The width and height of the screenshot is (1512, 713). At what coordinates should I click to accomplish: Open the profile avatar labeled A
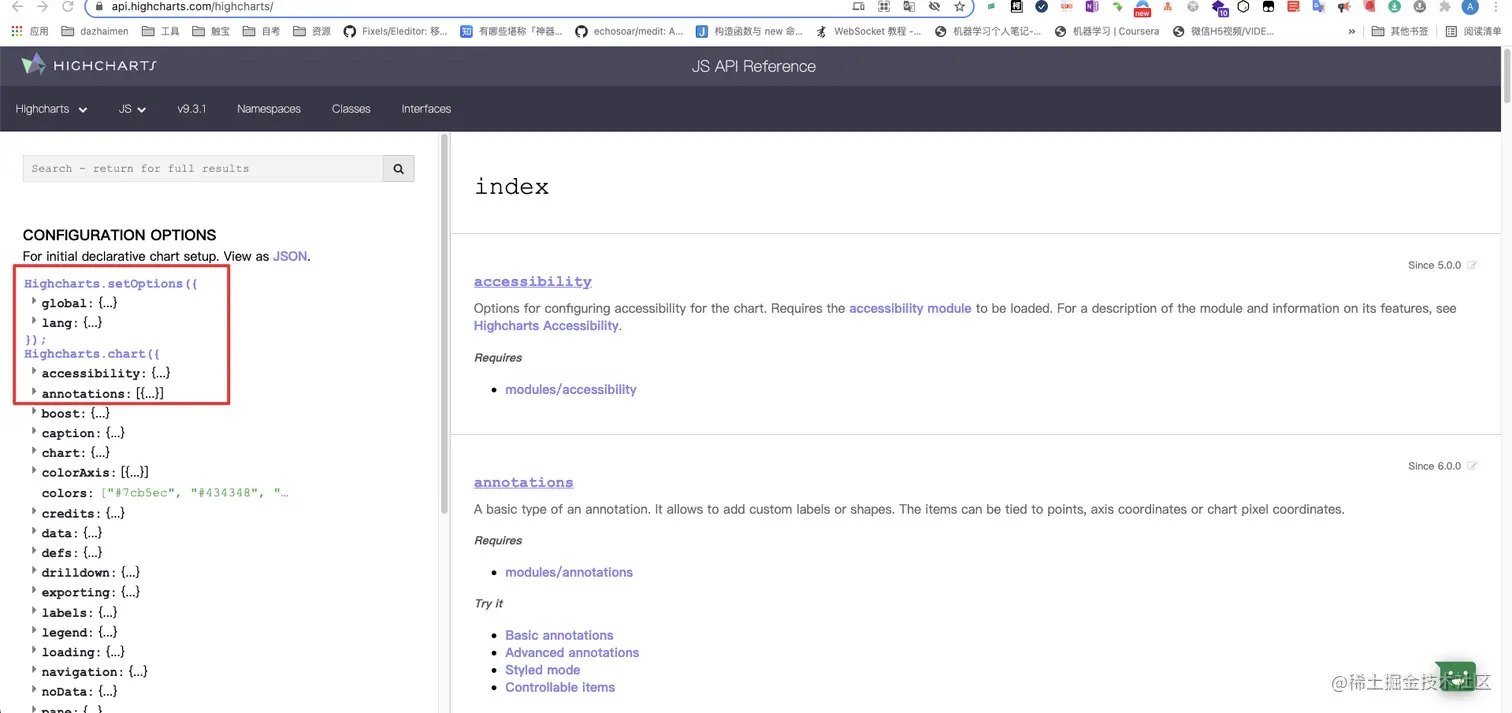[1470, 6]
